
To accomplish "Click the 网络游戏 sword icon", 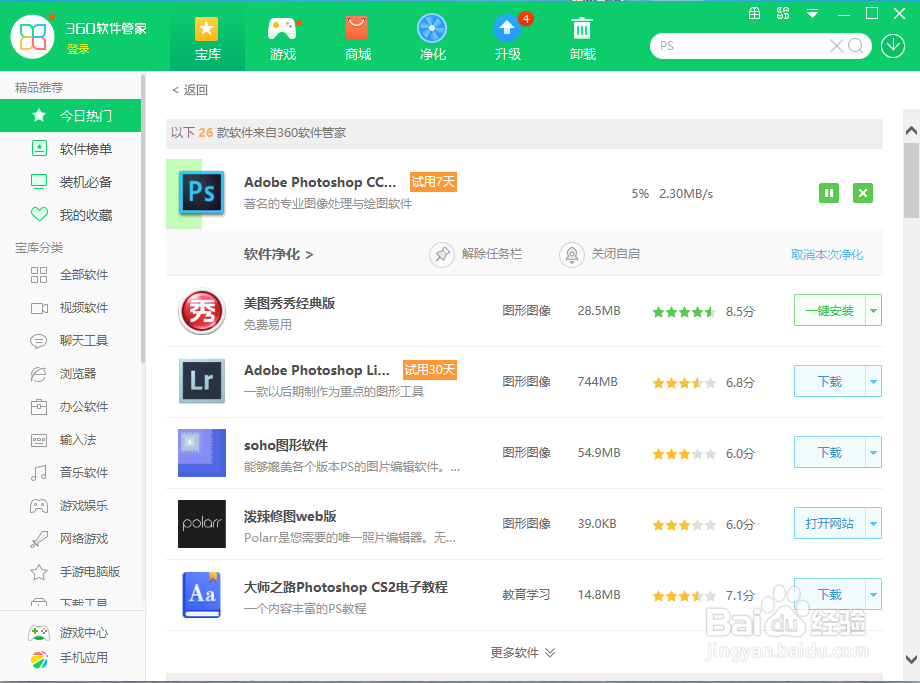I will (x=39, y=539).
